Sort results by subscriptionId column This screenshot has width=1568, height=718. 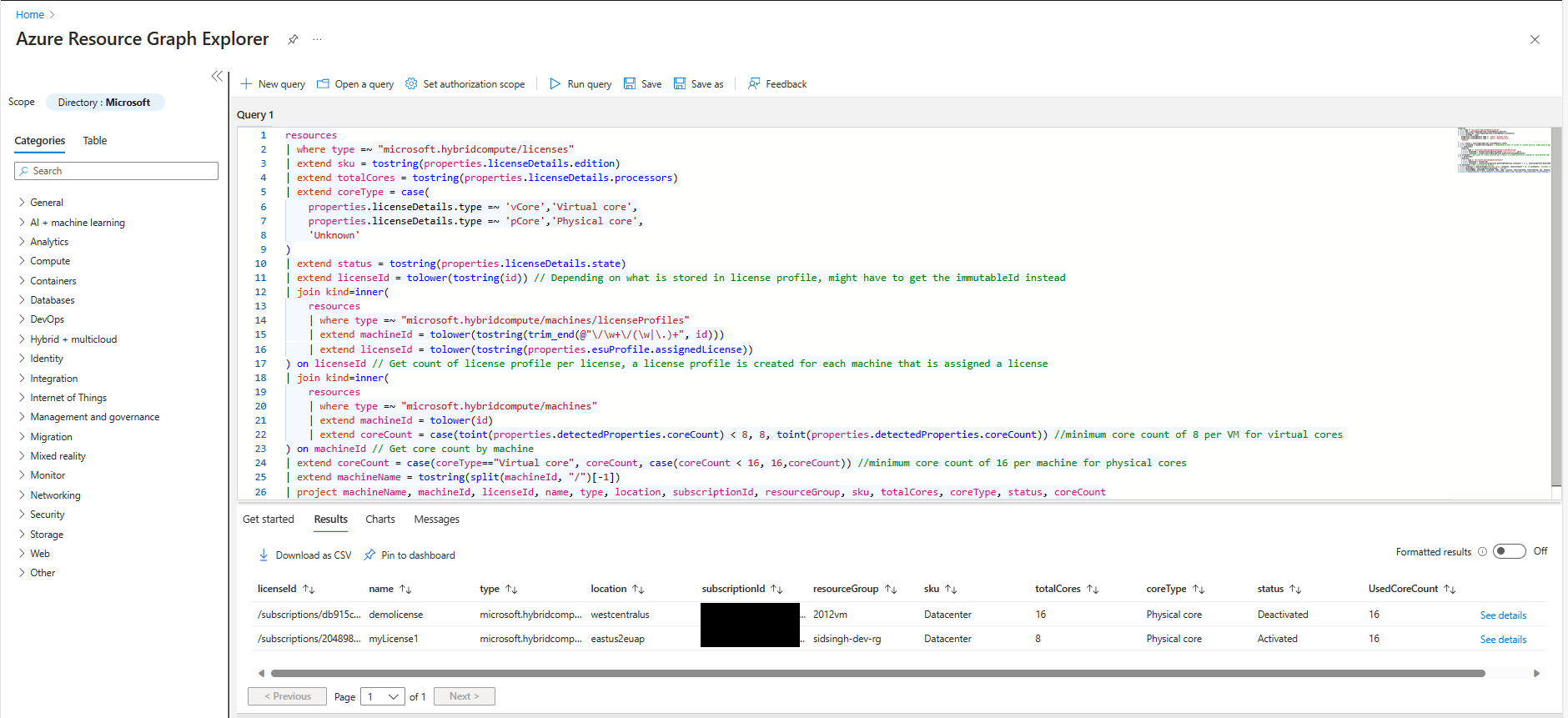pos(776,589)
